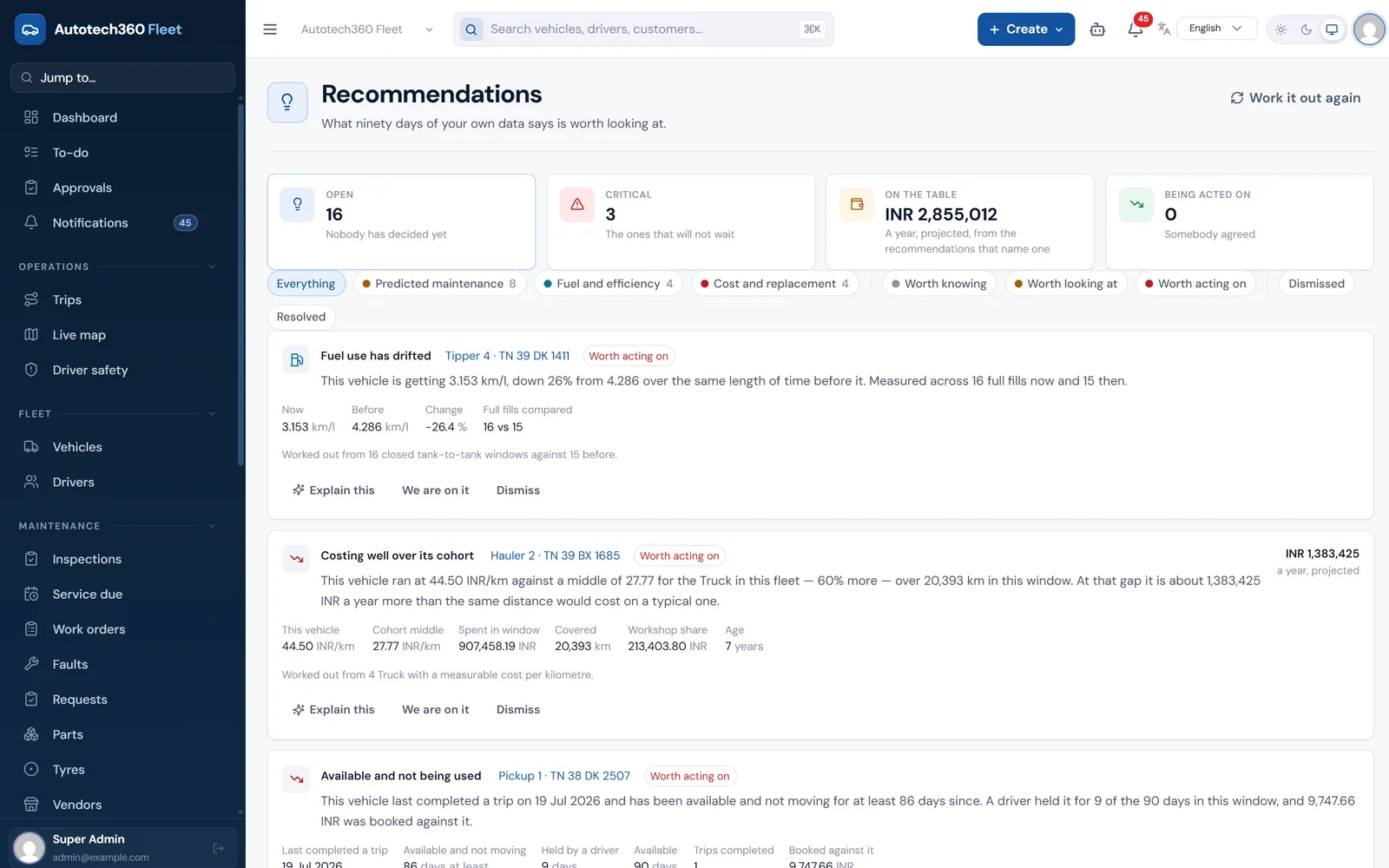1389x868 pixels.
Task: Click the log out icon beside Super Admin
Action: click(x=219, y=848)
